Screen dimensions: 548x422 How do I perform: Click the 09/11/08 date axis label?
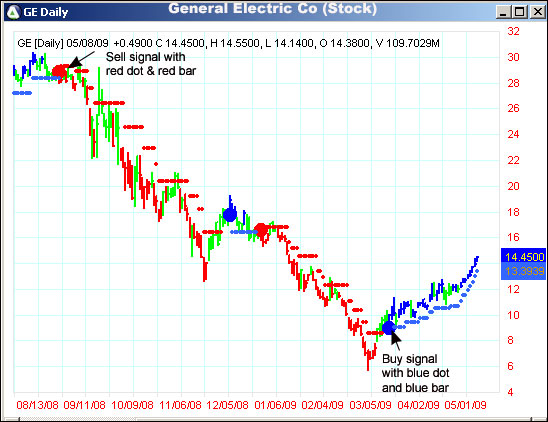tap(84, 405)
